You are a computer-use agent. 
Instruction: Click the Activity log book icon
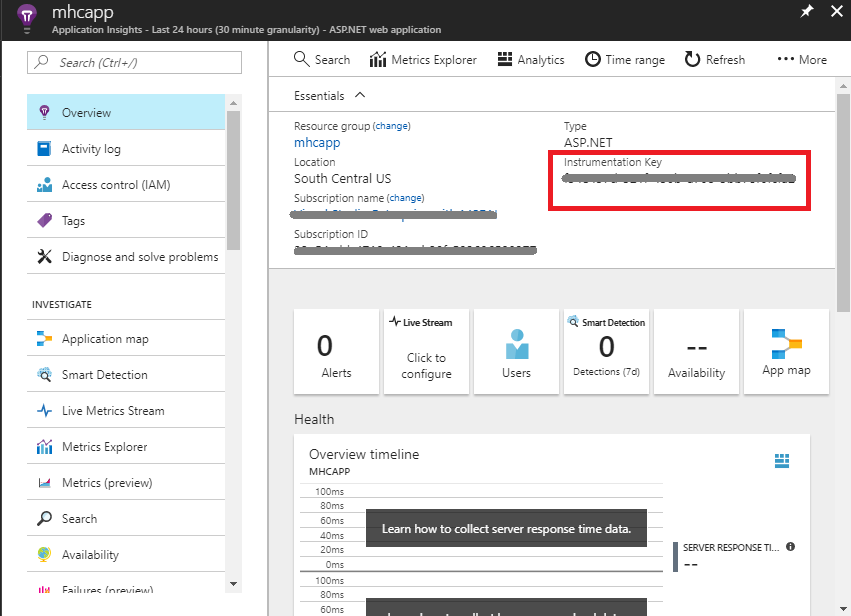point(45,149)
